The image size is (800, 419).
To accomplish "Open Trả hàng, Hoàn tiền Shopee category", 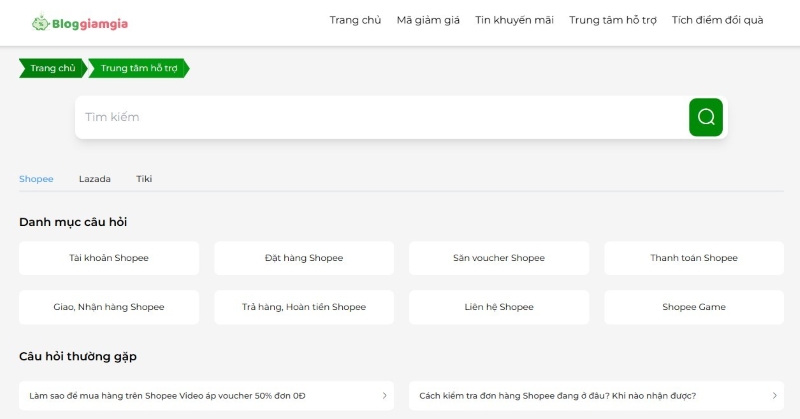I will (x=304, y=307).
